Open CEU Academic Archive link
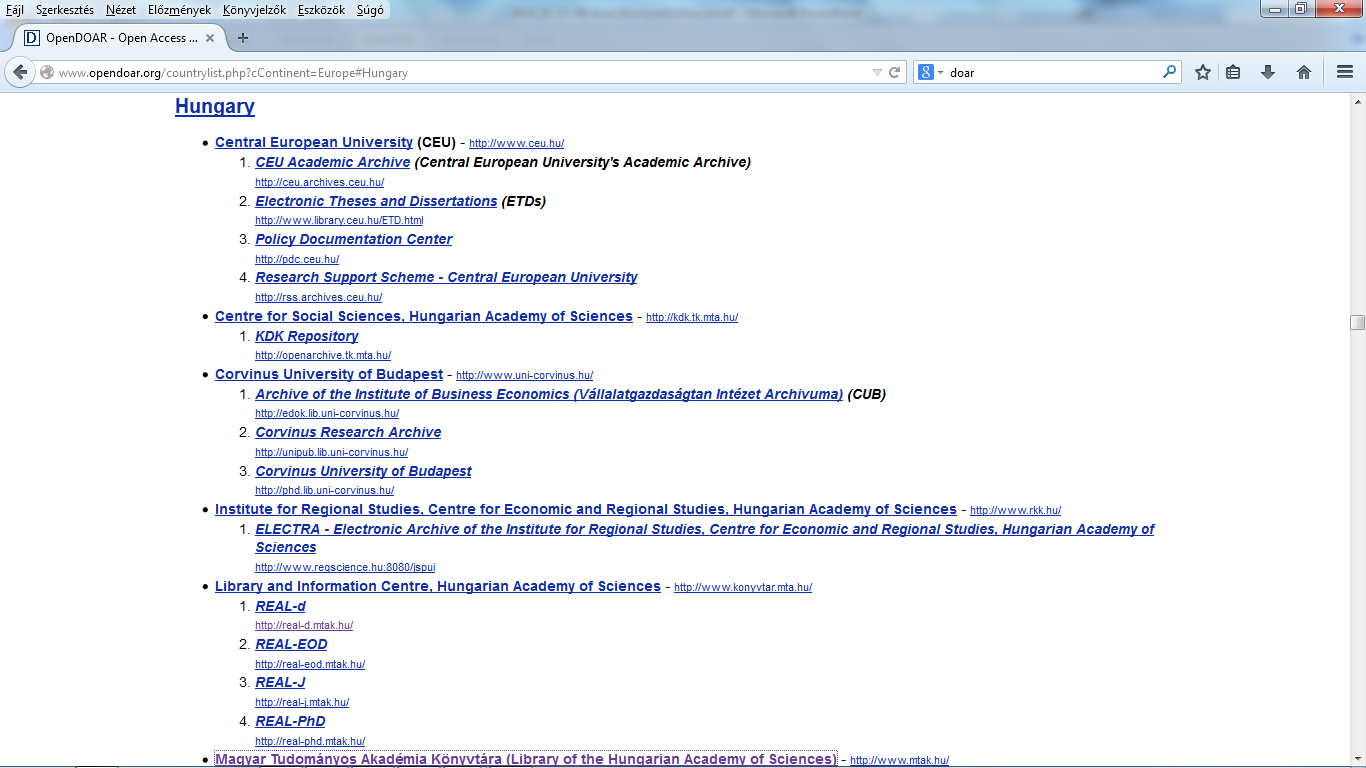Screen dimensions: 1366x768 coord(333,162)
